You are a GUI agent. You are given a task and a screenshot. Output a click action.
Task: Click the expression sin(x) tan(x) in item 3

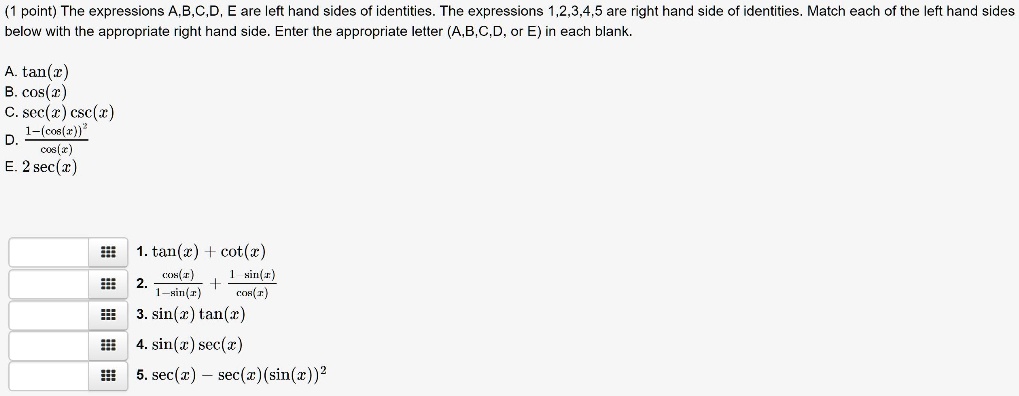(x=198, y=315)
